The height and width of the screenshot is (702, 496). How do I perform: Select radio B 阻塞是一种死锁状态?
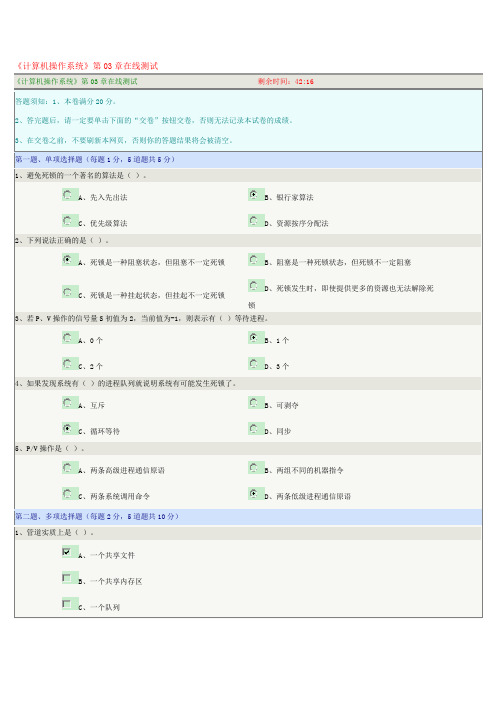[x=254, y=260]
